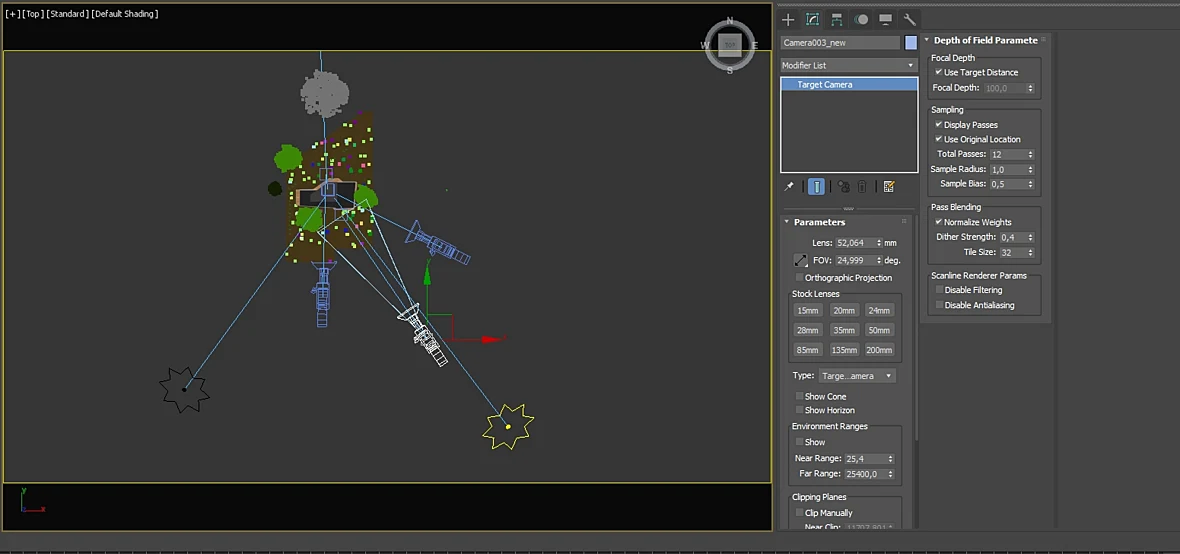The height and width of the screenshot is (554, 1180).
Task: Open the Create panel plus tab
Action: (788, 20)
